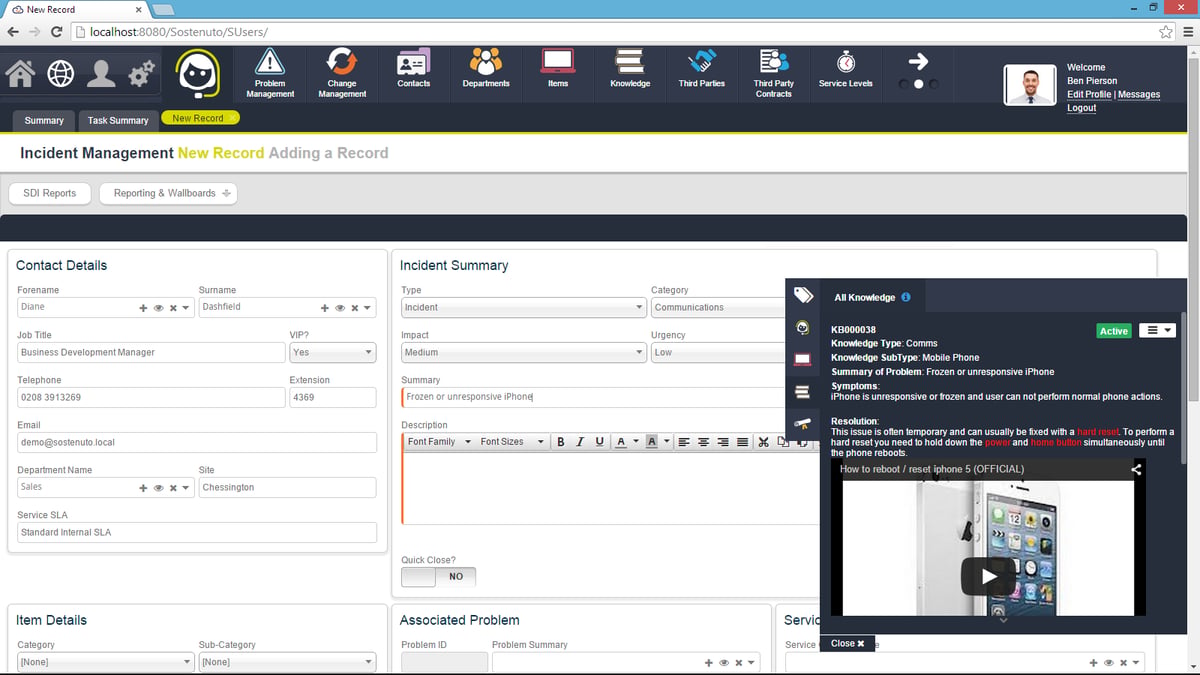The image size is (1200, 675).
Task: Open the Service Levels module
Action: coord(846,70)
